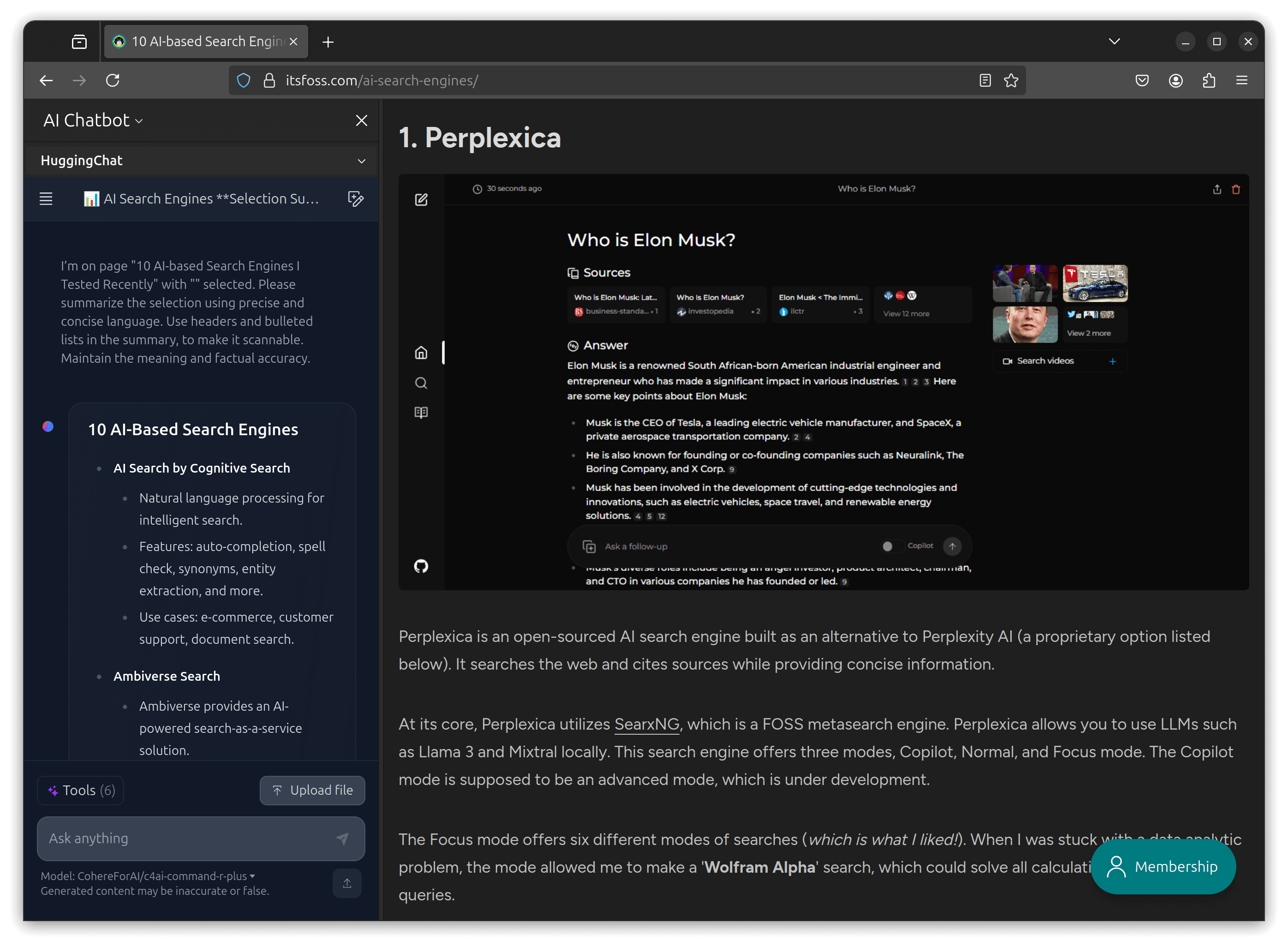Open the Firefox application menu
Screen dimensions: 1288x947
pos(1242,80)
